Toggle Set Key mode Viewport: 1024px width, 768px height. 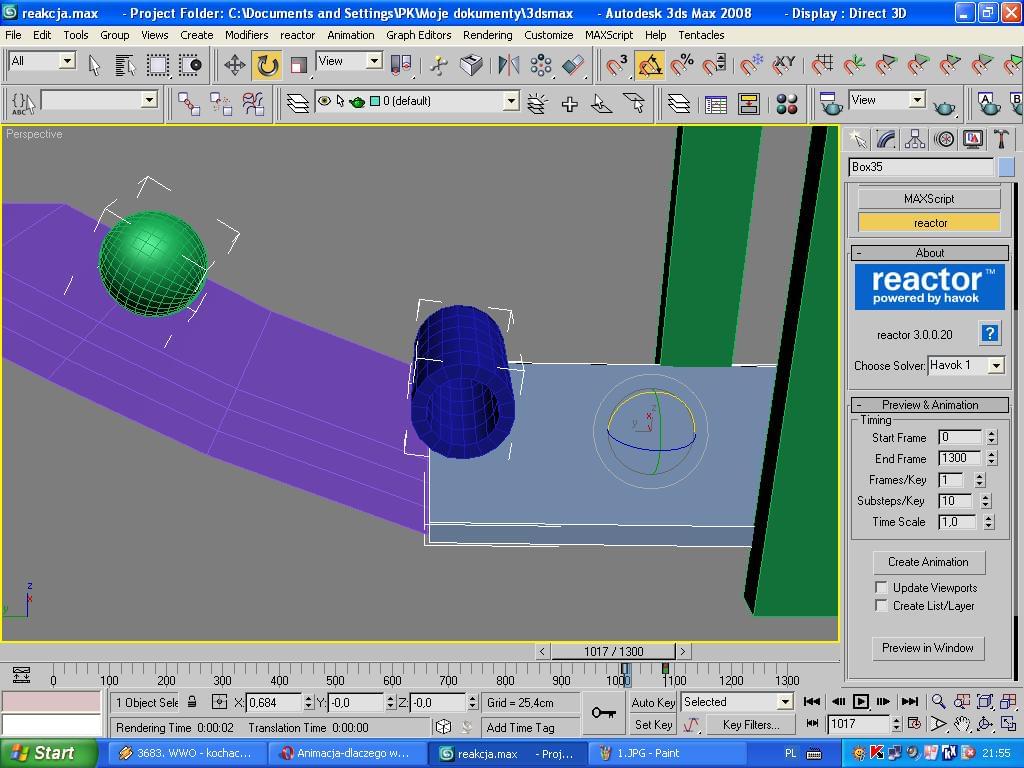[x=653, y=724]
